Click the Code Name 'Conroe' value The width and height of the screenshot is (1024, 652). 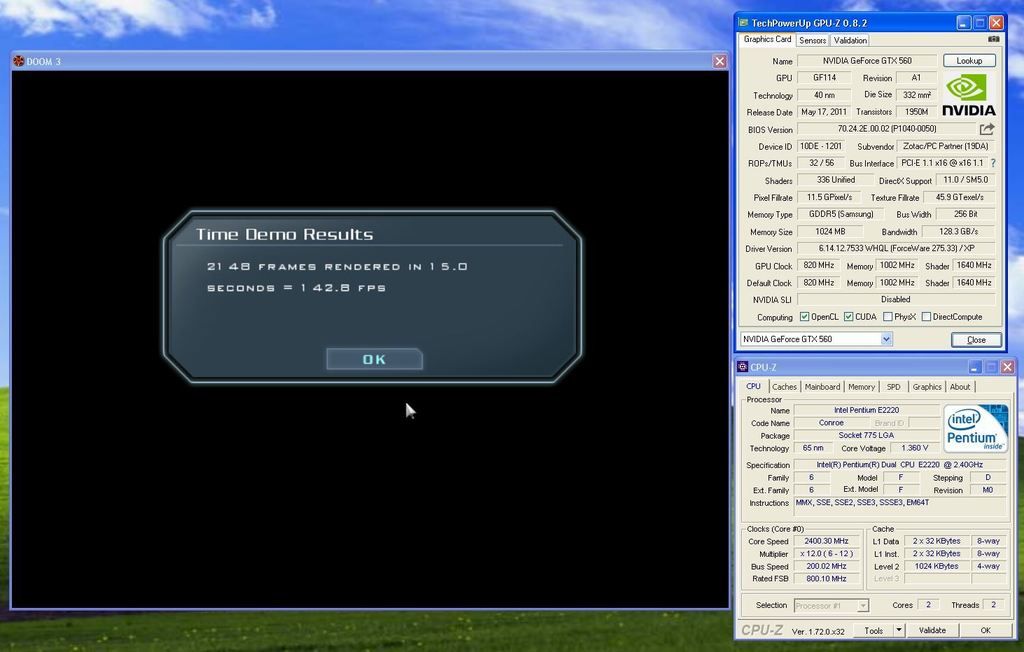coord(831,423)
